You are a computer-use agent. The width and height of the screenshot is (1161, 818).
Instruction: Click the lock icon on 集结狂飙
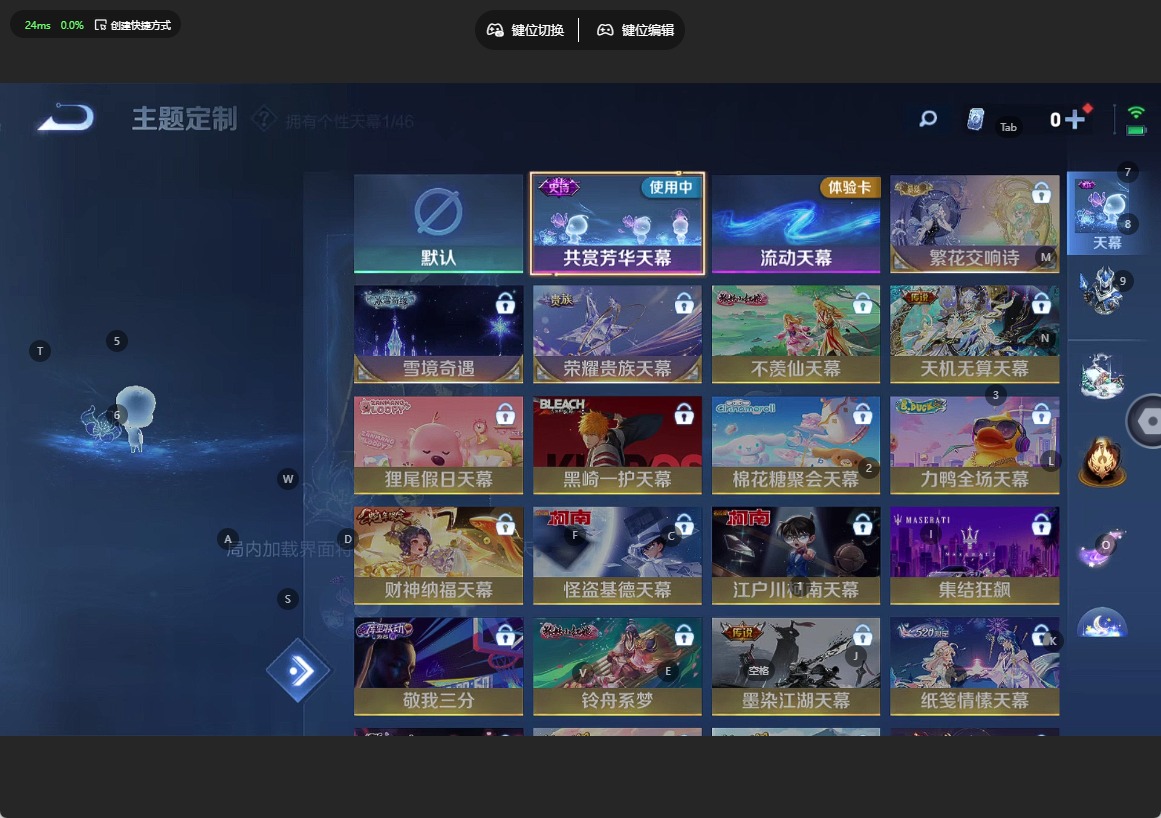coord(1041,524)
